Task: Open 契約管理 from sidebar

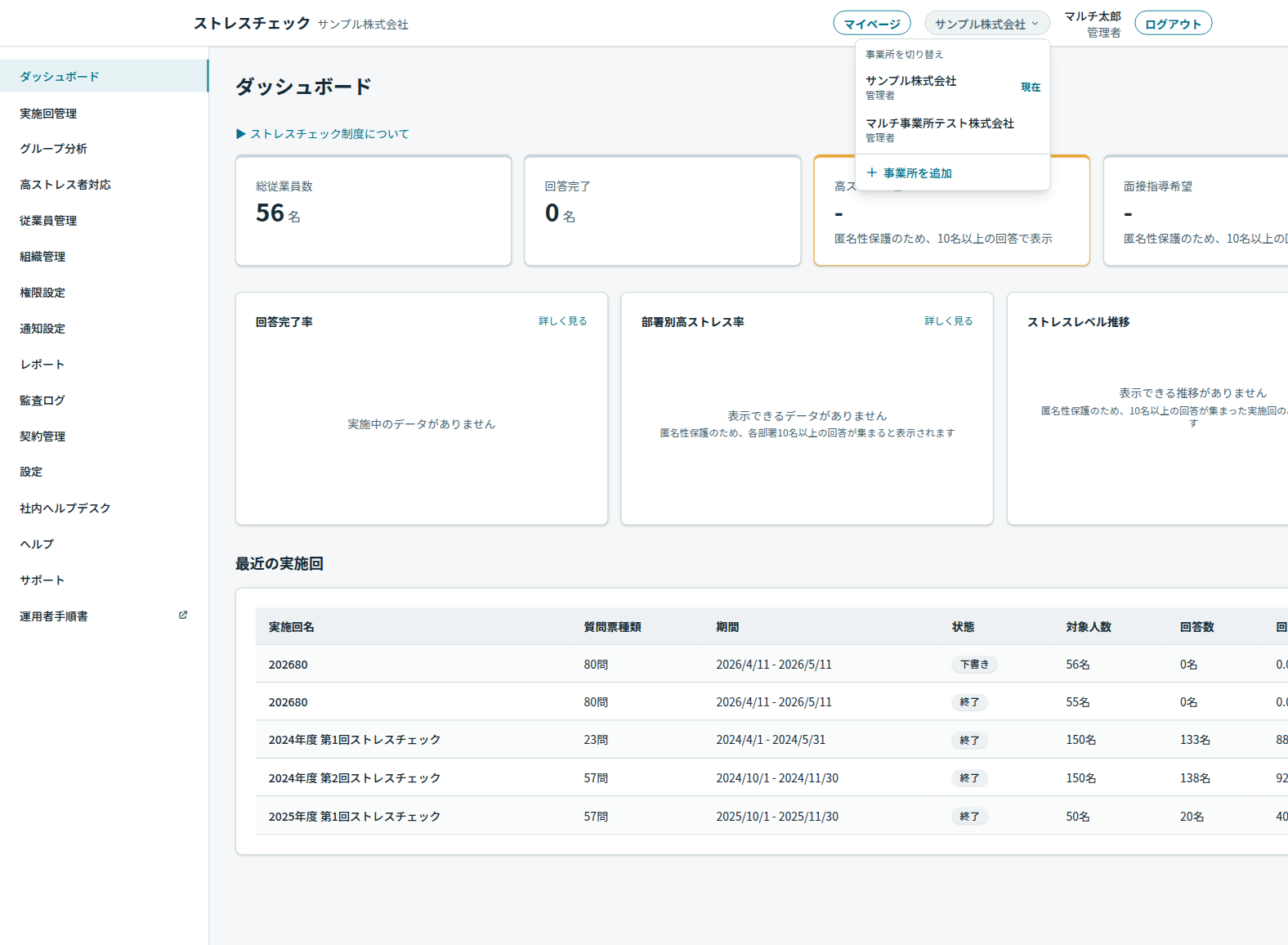Action: (x=104, y=437)
